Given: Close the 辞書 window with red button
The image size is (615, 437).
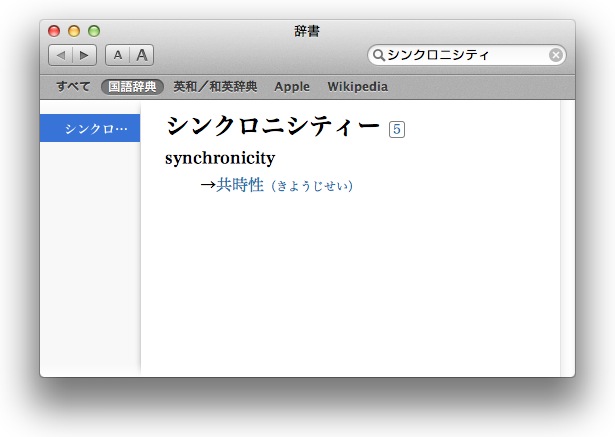Looking at the screenshot, I should click(x=54, y=31).
